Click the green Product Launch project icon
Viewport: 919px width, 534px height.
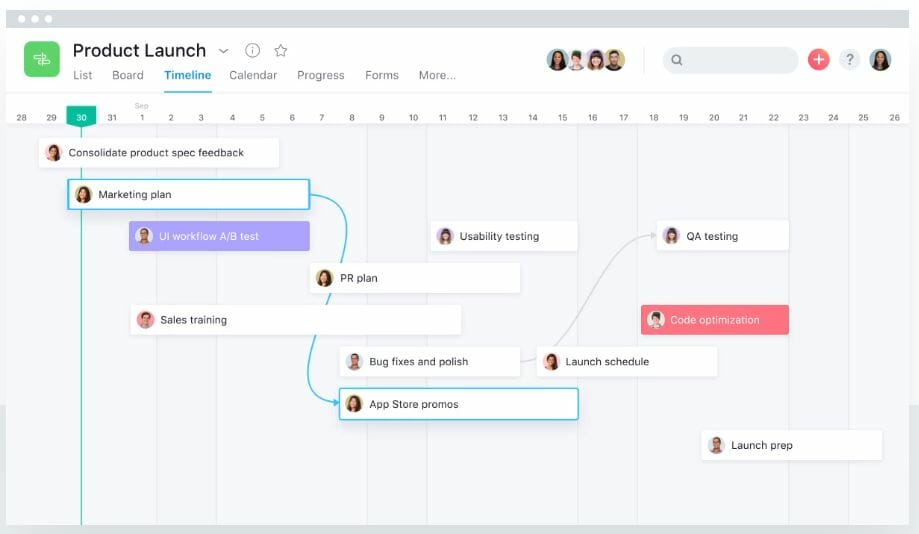click(x=42, y=59)
